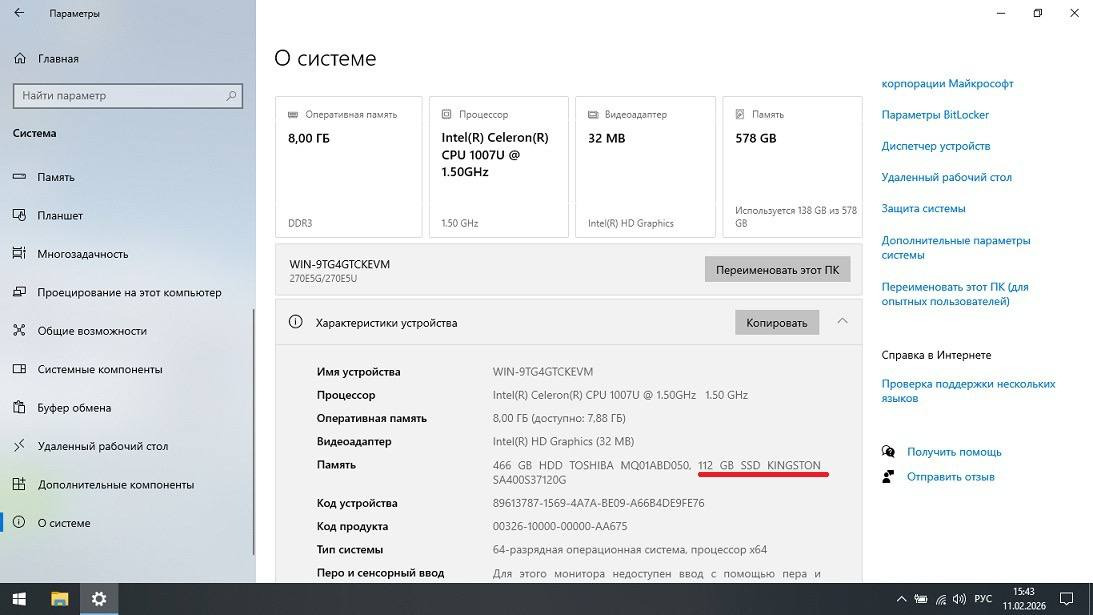Image resolution: width=1093 pixels, height=615 pixels.
Task: Open Диспетчер устройств link
Action: click(x=936, y=146)
